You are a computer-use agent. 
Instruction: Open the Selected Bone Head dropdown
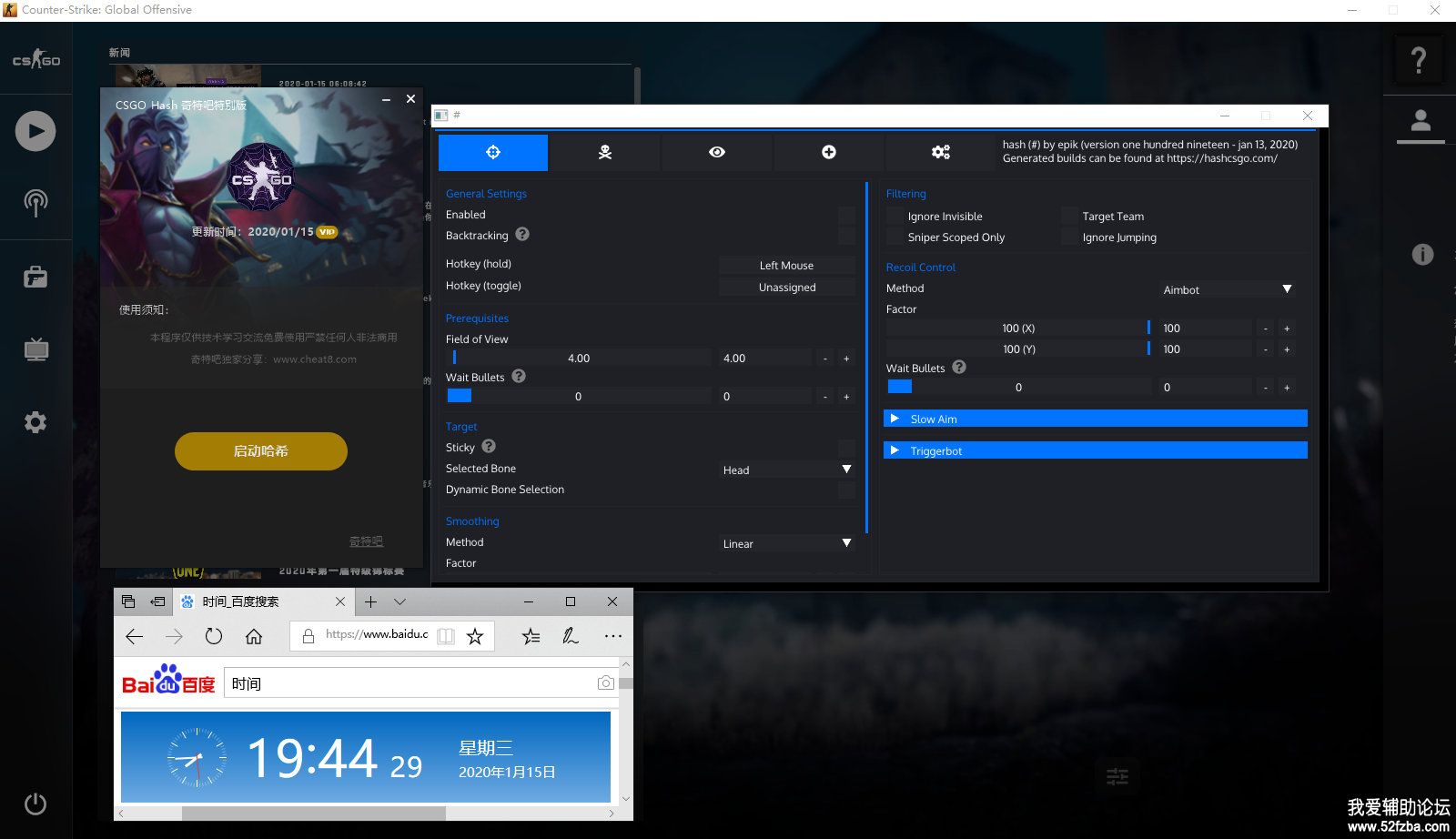(x=787, y=470)
